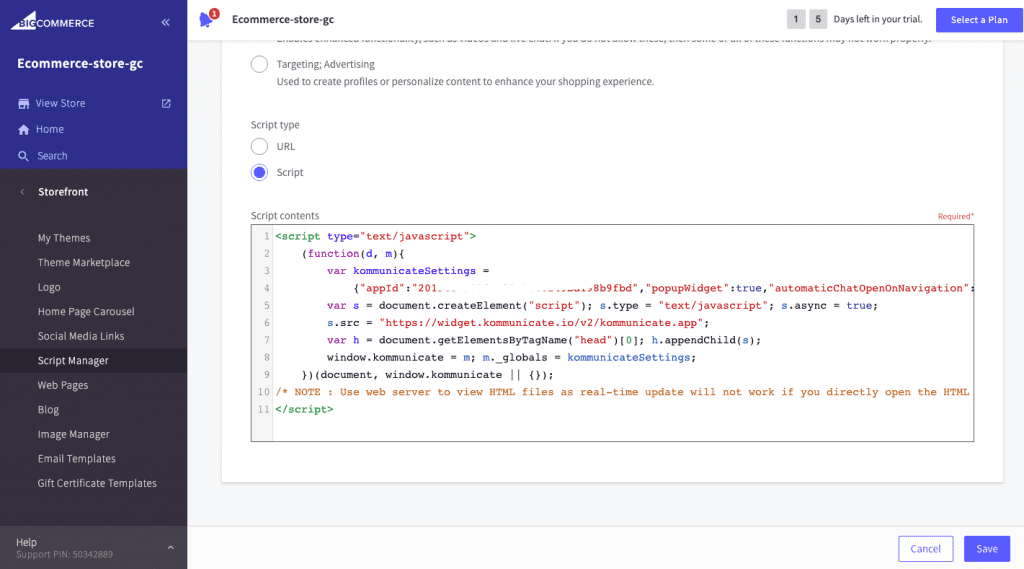Open Social Media Links
The width and height of the screenshot is (1024, 569).
[x=81, y=336]
